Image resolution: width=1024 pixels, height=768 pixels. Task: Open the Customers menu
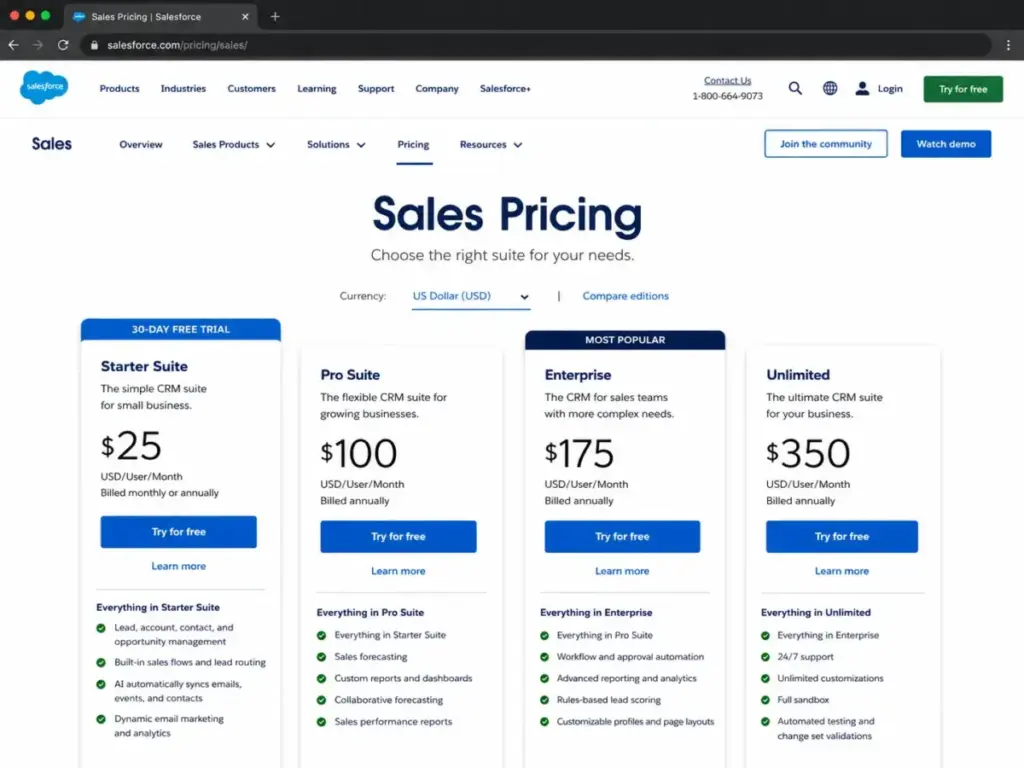251,88
